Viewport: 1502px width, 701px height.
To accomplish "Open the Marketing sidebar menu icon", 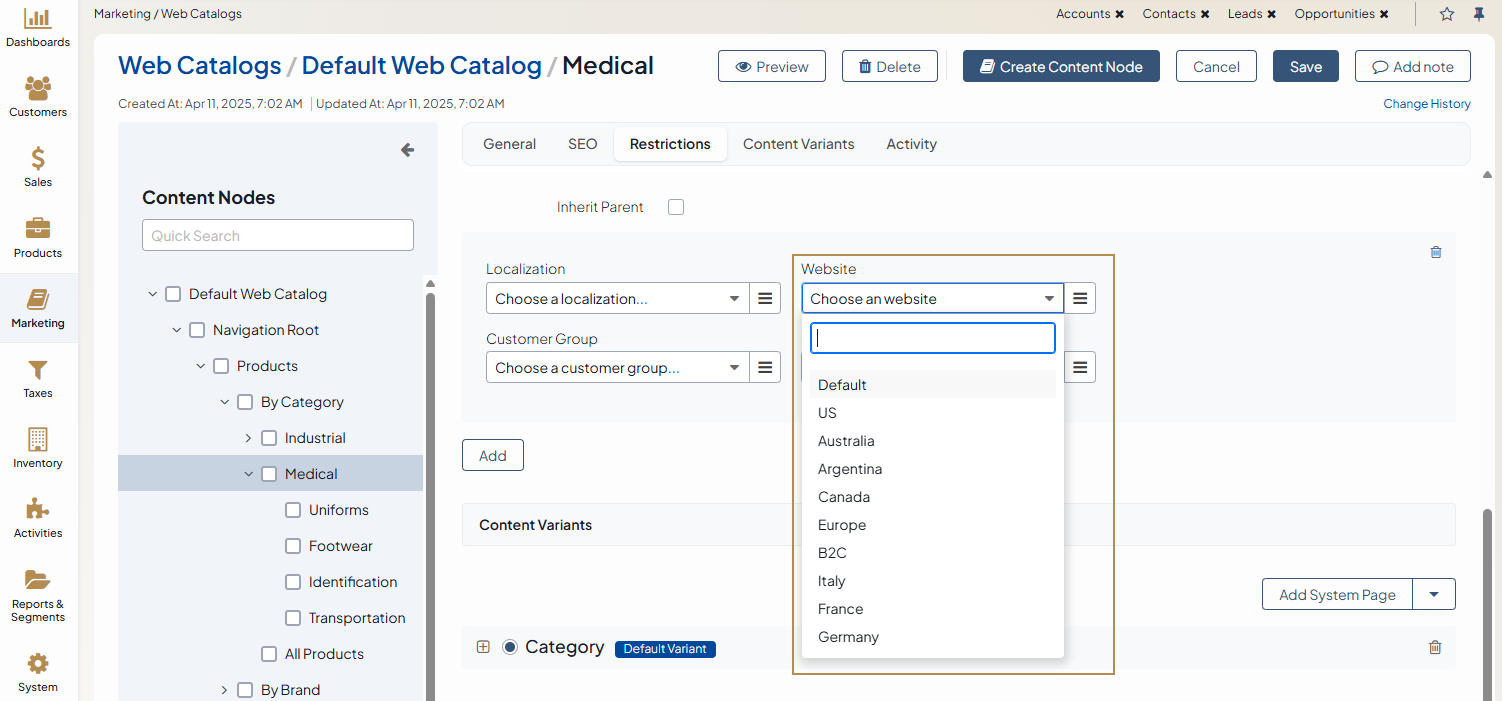I will click(38, 300).
